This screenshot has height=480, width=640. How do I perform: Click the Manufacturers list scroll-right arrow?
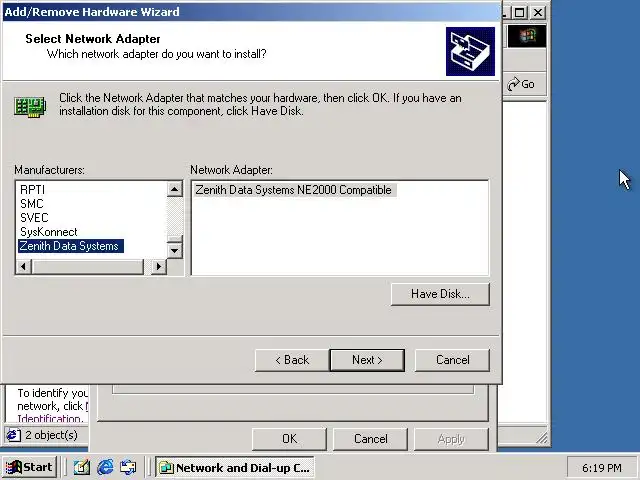coord(159,267)
